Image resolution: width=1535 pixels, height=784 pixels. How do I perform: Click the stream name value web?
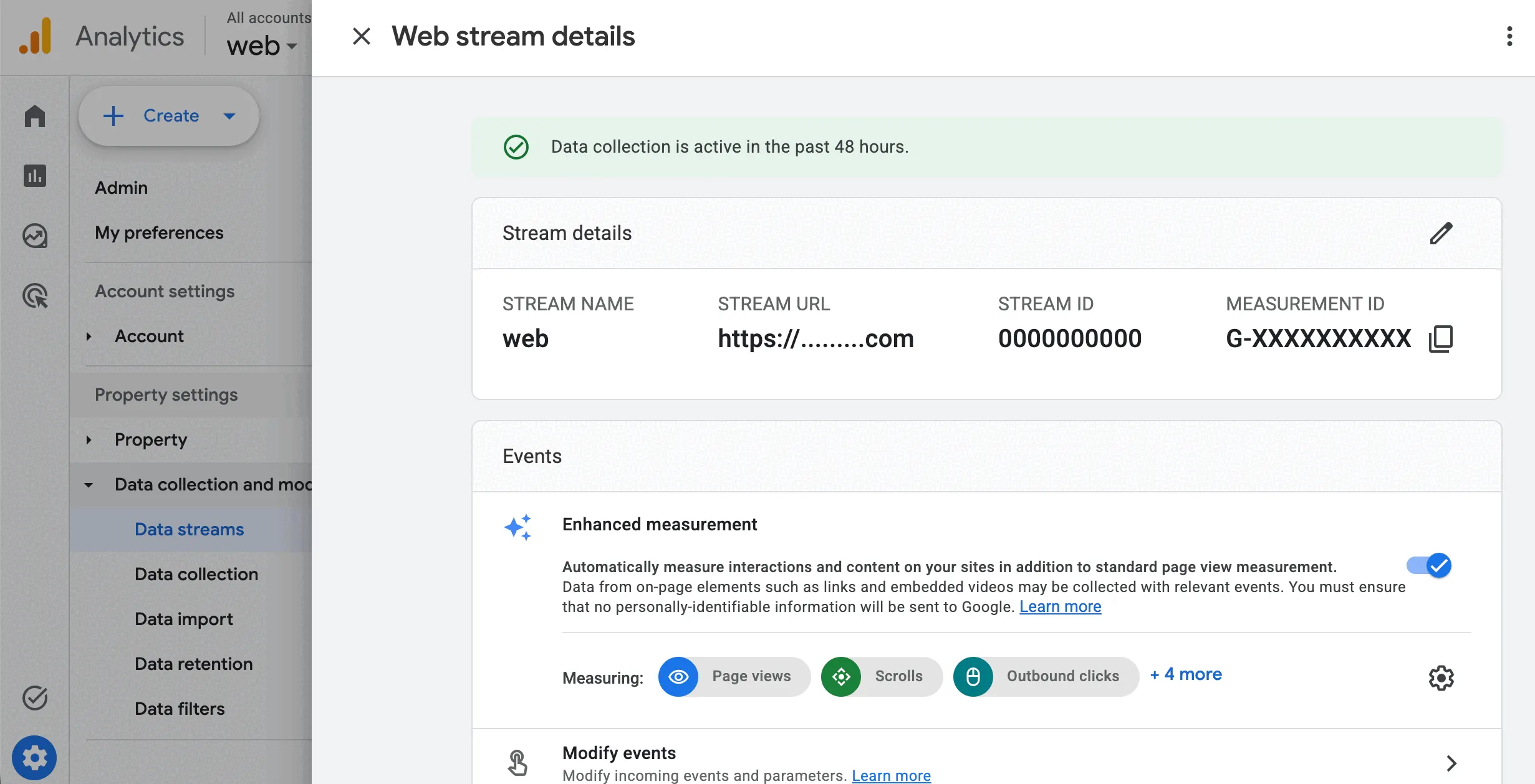pos(526,338)
